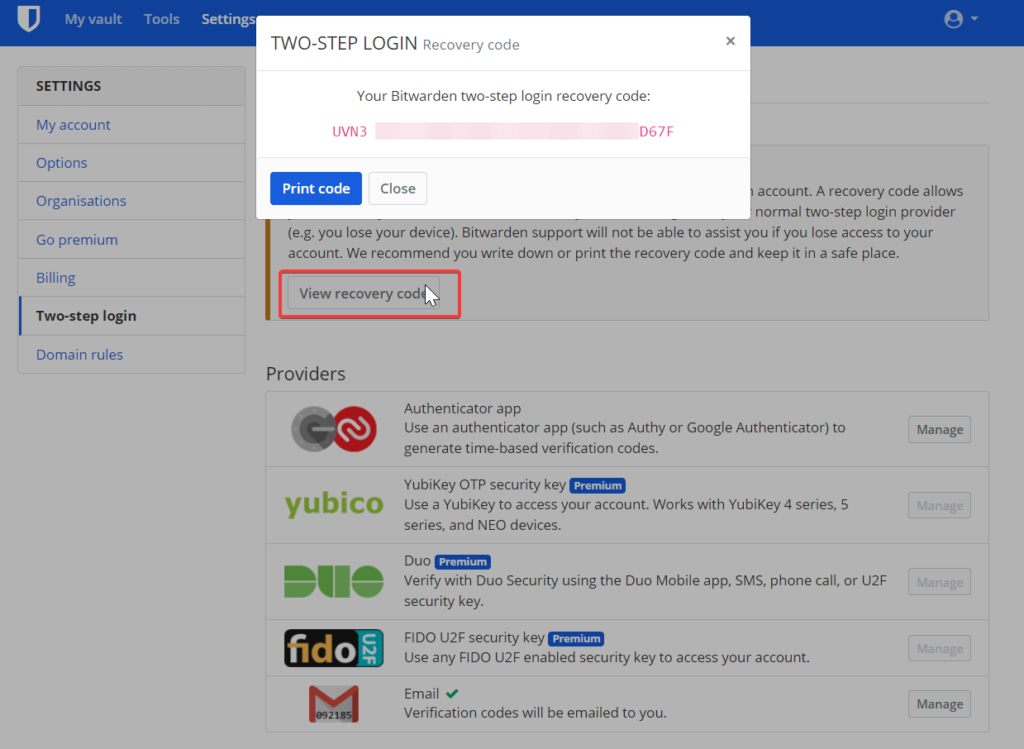Open the Options settings page
This screenshot has height=749, width=1024.
[x=132, y=163]
